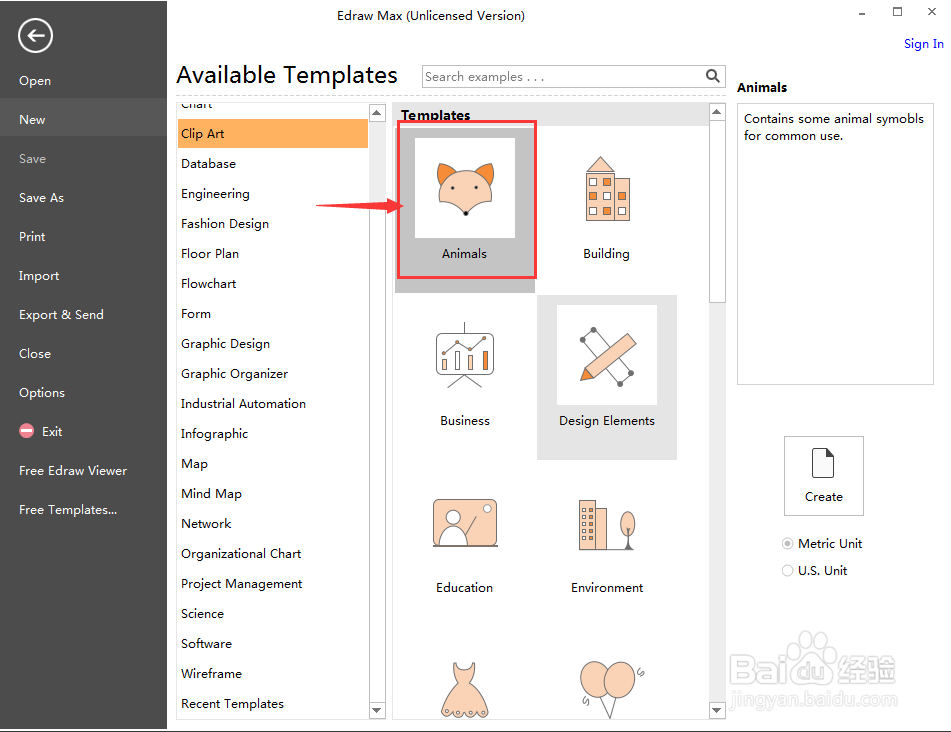Click category list scroll up arrow
This screenshot has width=951, height=732.
coord(377,113)
